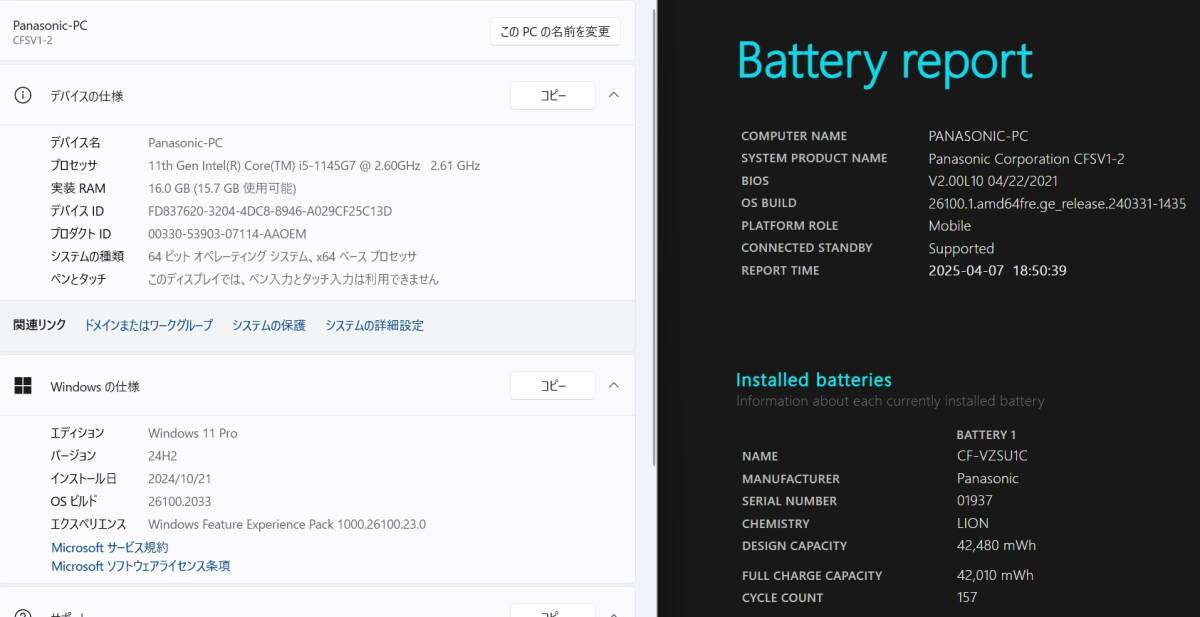This screenshot has width=1200, height=617.
Task: Select version value 24H2
Action: tap(162, 456)
